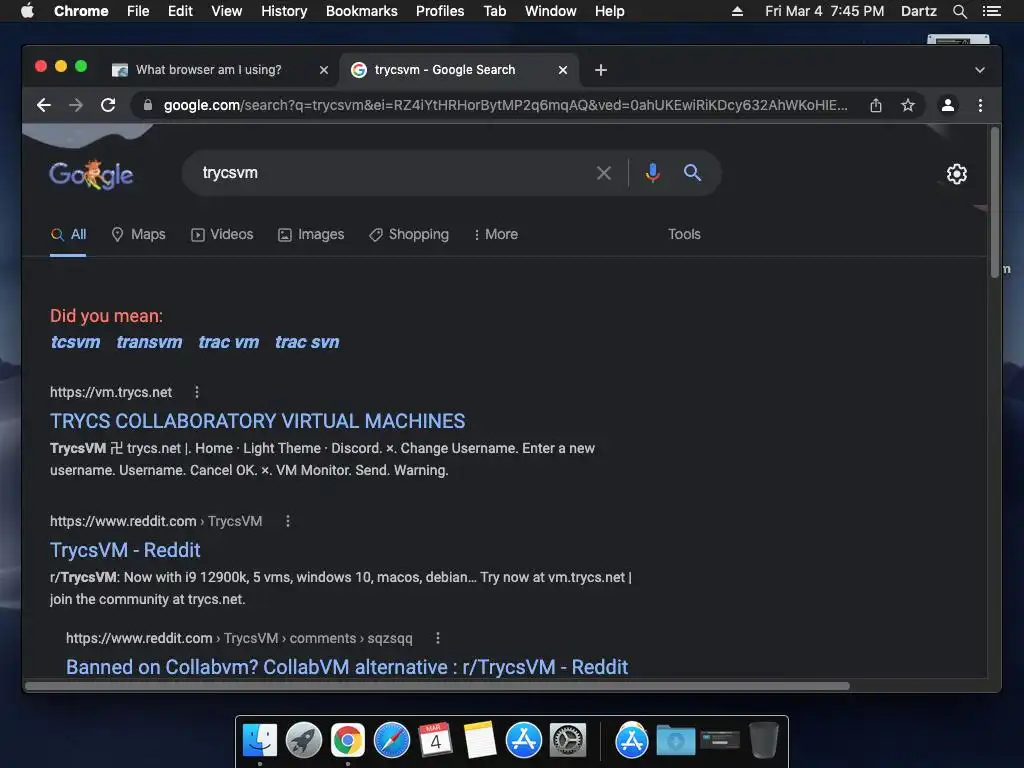1024x768 pixels.
Task: Open the Profiles menu
Action: click(x=440, y=11)
